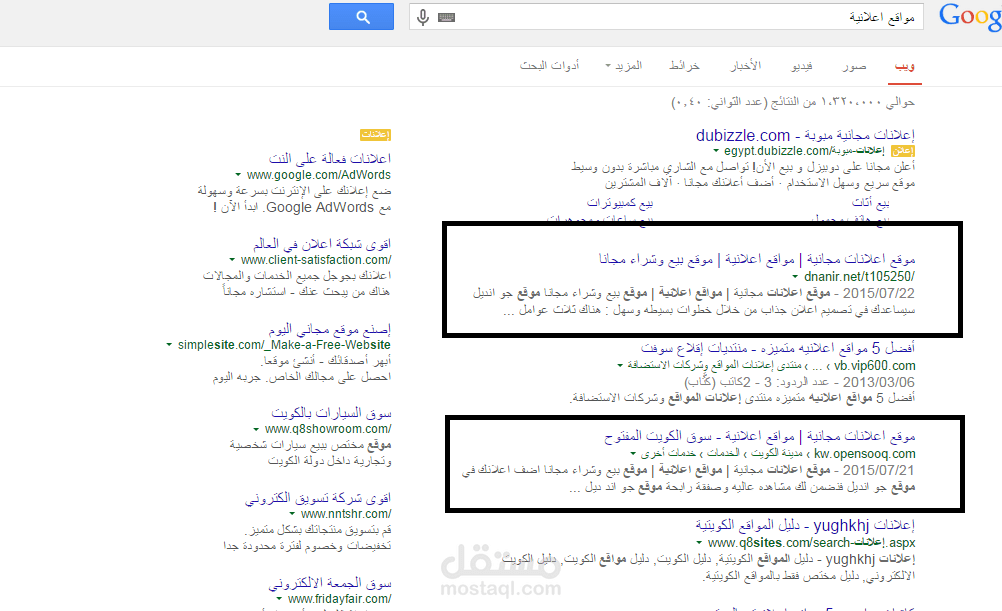The width and height of the screenshot is (1002, 611).
Task: Expand arrow beside egypt.dubizzle.com URL
Action: coord(716,151)
